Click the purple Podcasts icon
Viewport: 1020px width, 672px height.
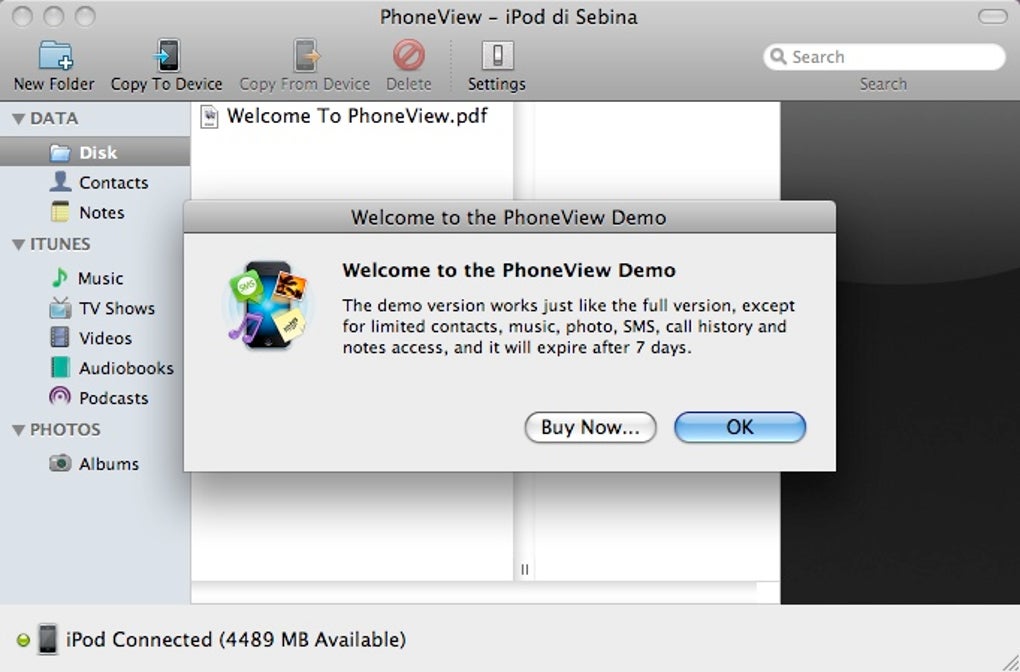click(60, 397)
